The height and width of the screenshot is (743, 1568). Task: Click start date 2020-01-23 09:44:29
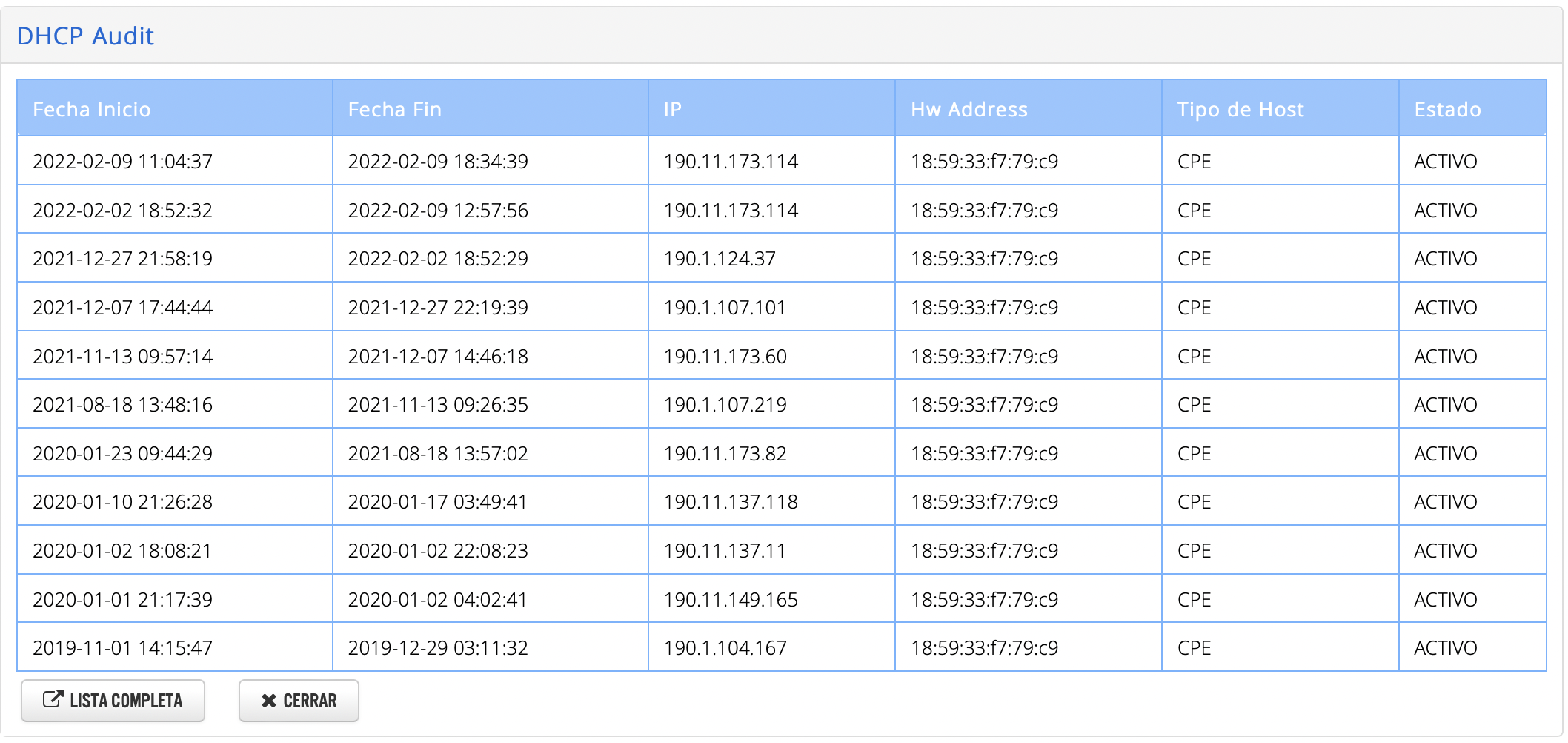point(123,454)
